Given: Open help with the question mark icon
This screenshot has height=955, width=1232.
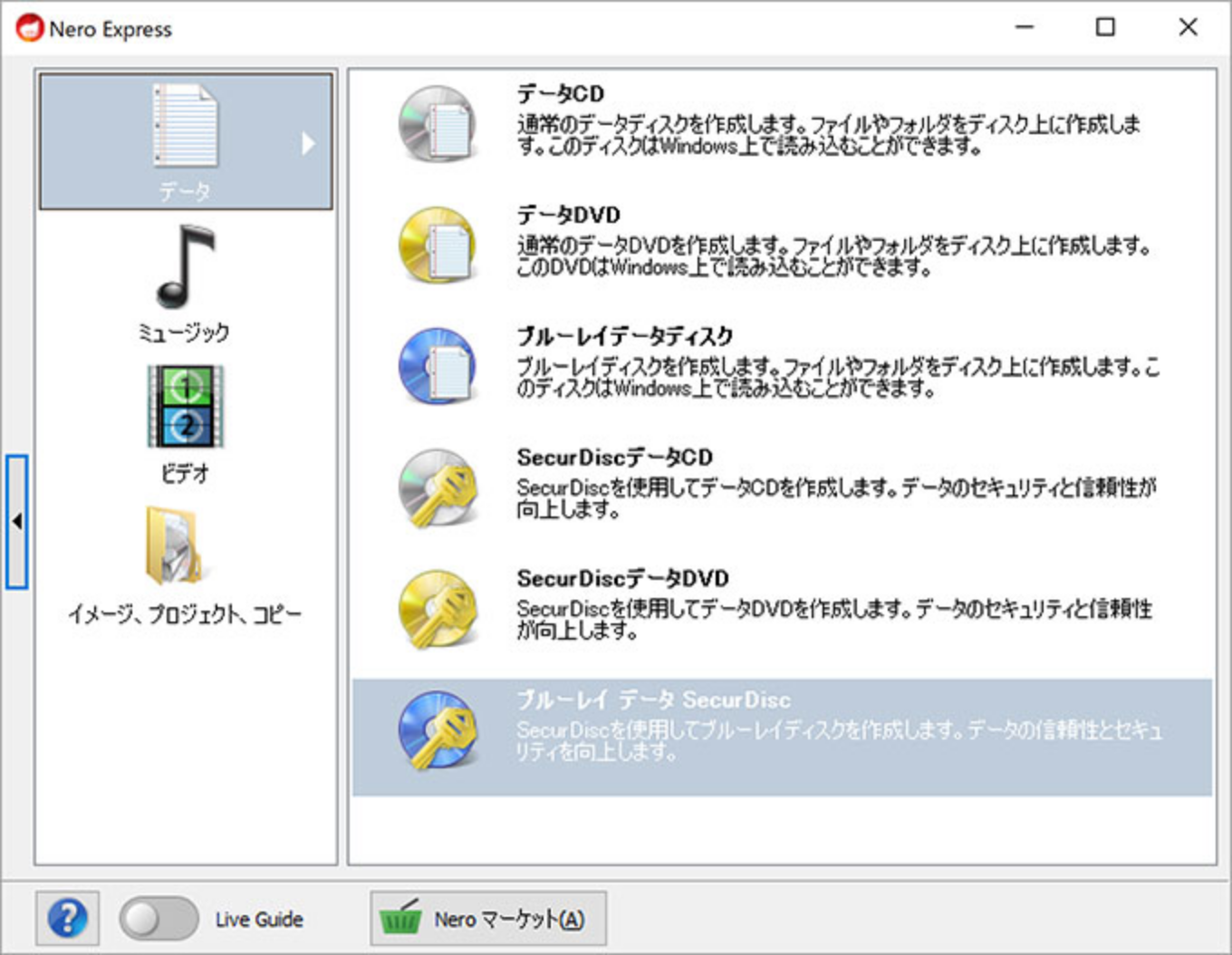Looking at the screenshot, I should pyautogui.click(x=67, y=918).
